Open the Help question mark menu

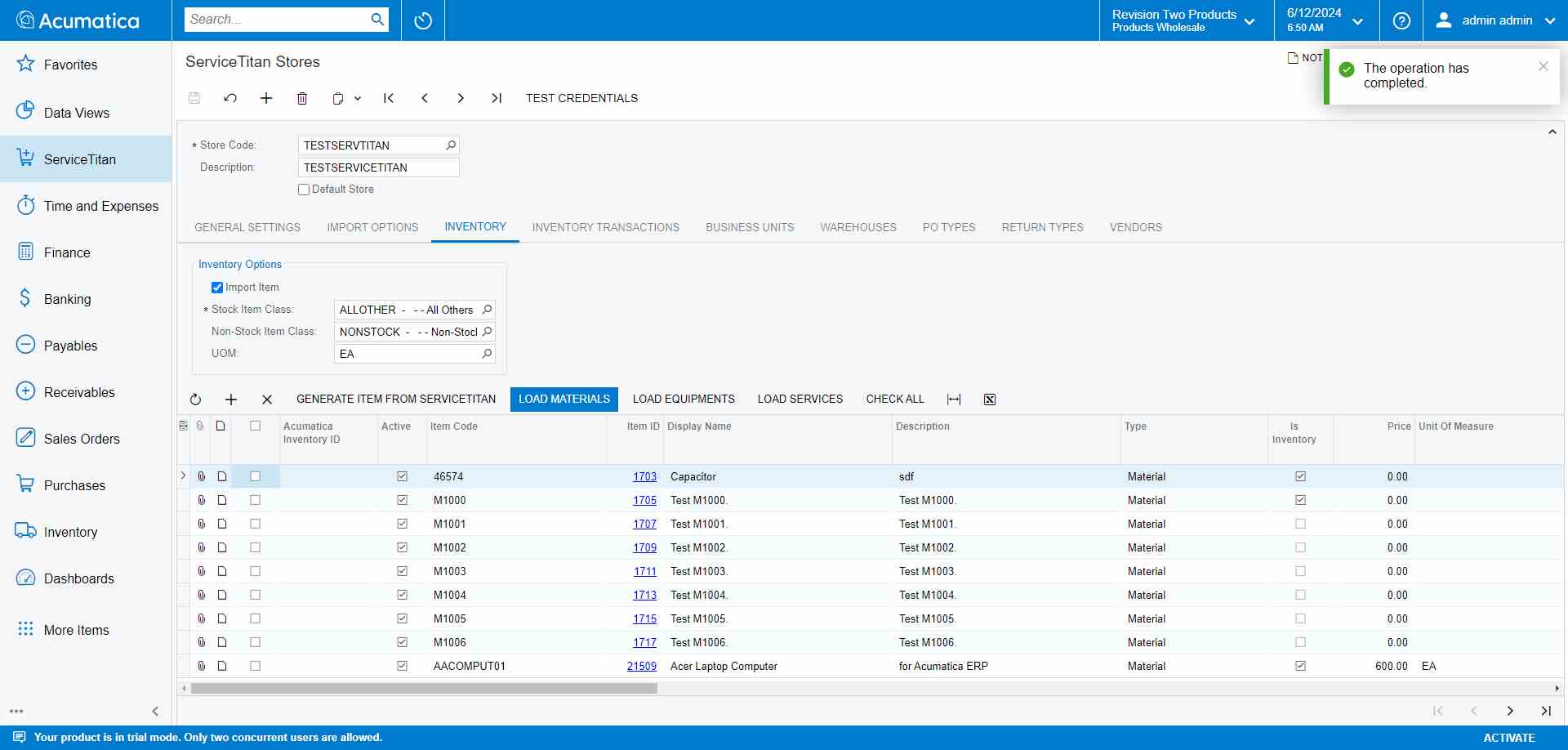tap(1401, 20)
